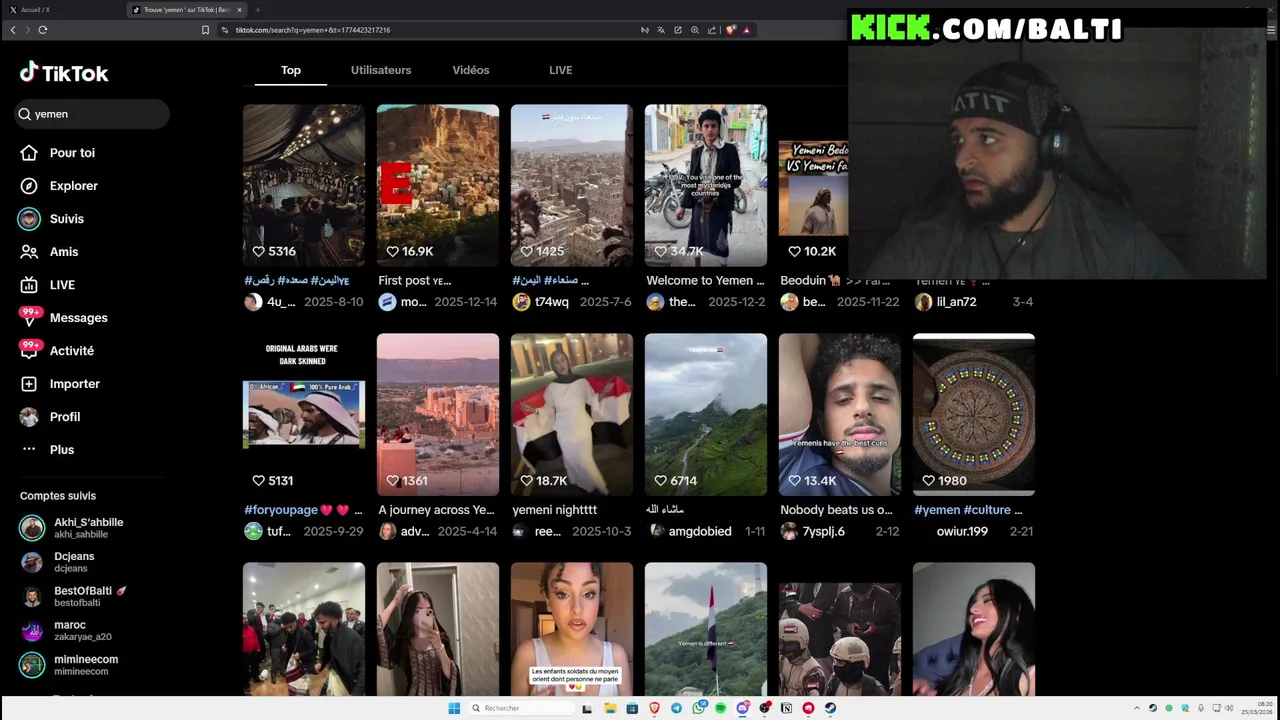Click the share icon in the address bar
The image size is (1280, 720).
pyautogui.click(x=712, y=30)
